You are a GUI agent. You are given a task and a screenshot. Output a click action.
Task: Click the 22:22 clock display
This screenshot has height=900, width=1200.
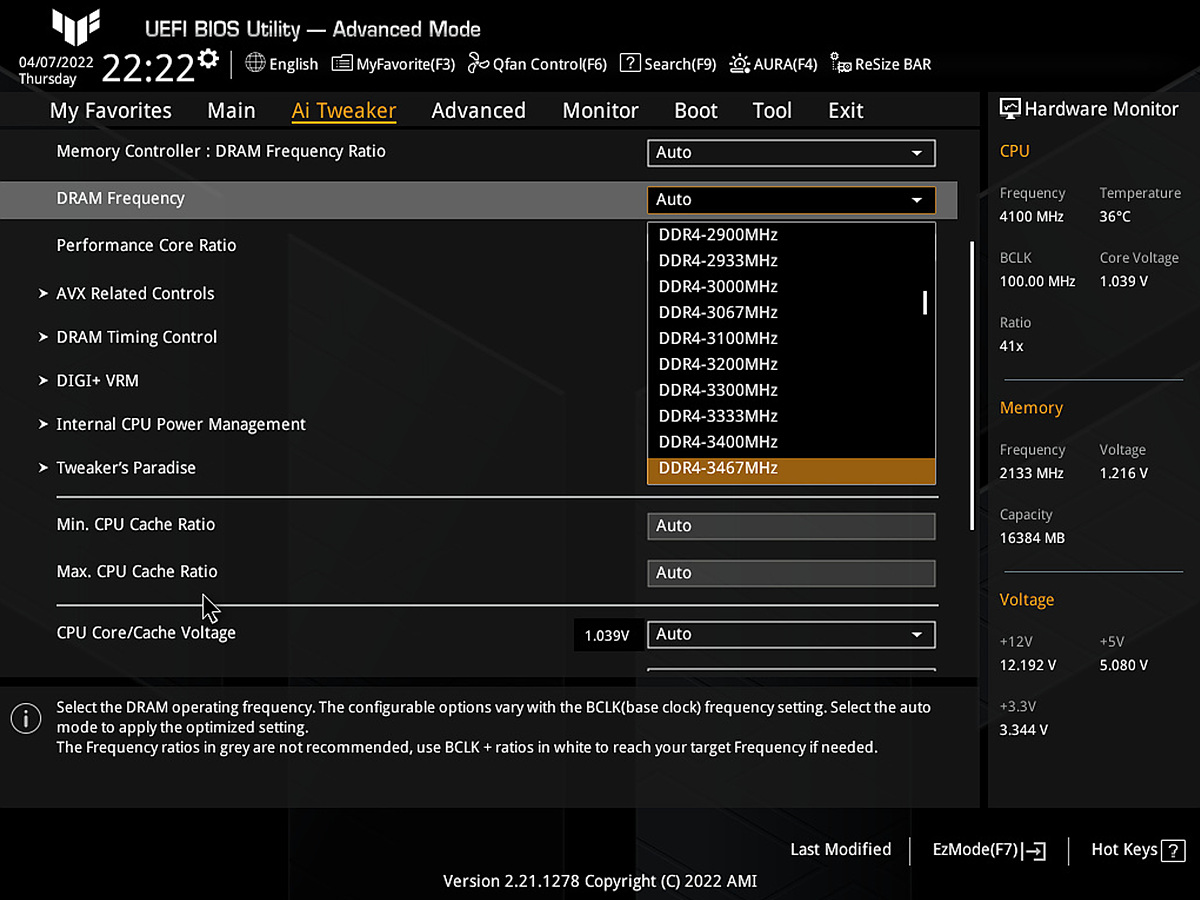148,68
